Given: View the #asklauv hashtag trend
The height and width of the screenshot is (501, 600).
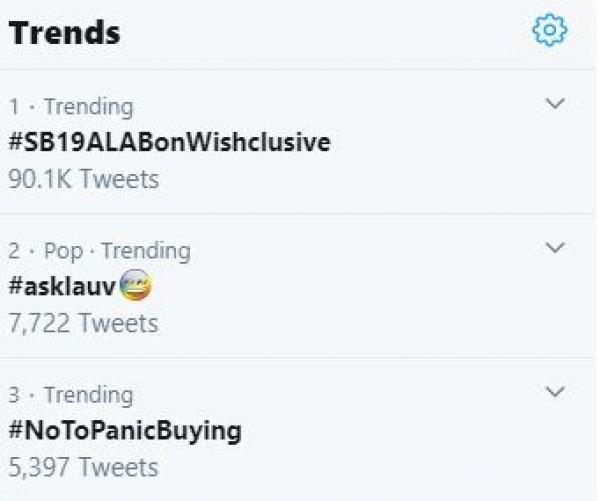Looking at the screenshot, I should click(62, 288).
